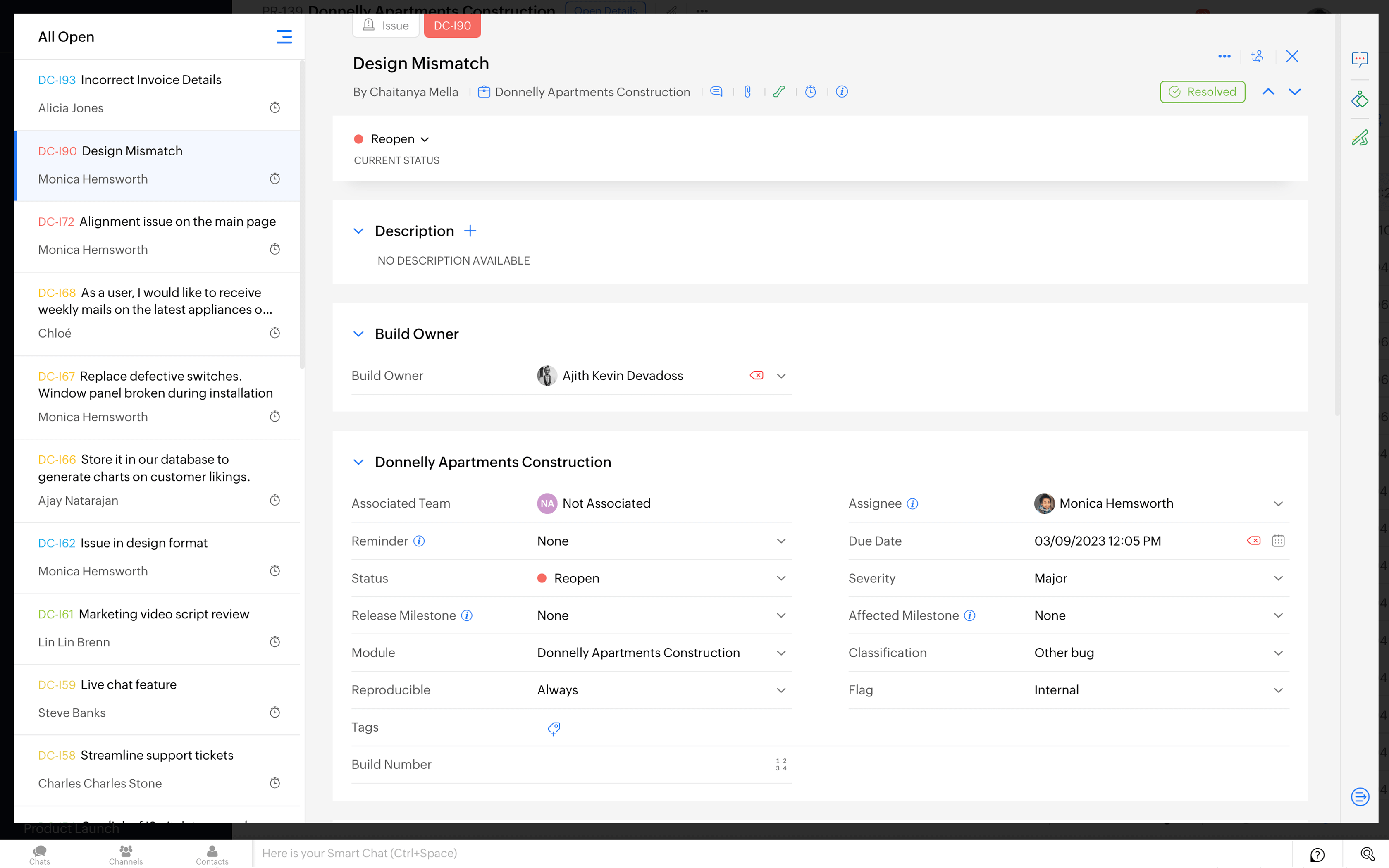Click the comments icon in issue header
This screenshot has height=868, width=1389.
[716, 92]
